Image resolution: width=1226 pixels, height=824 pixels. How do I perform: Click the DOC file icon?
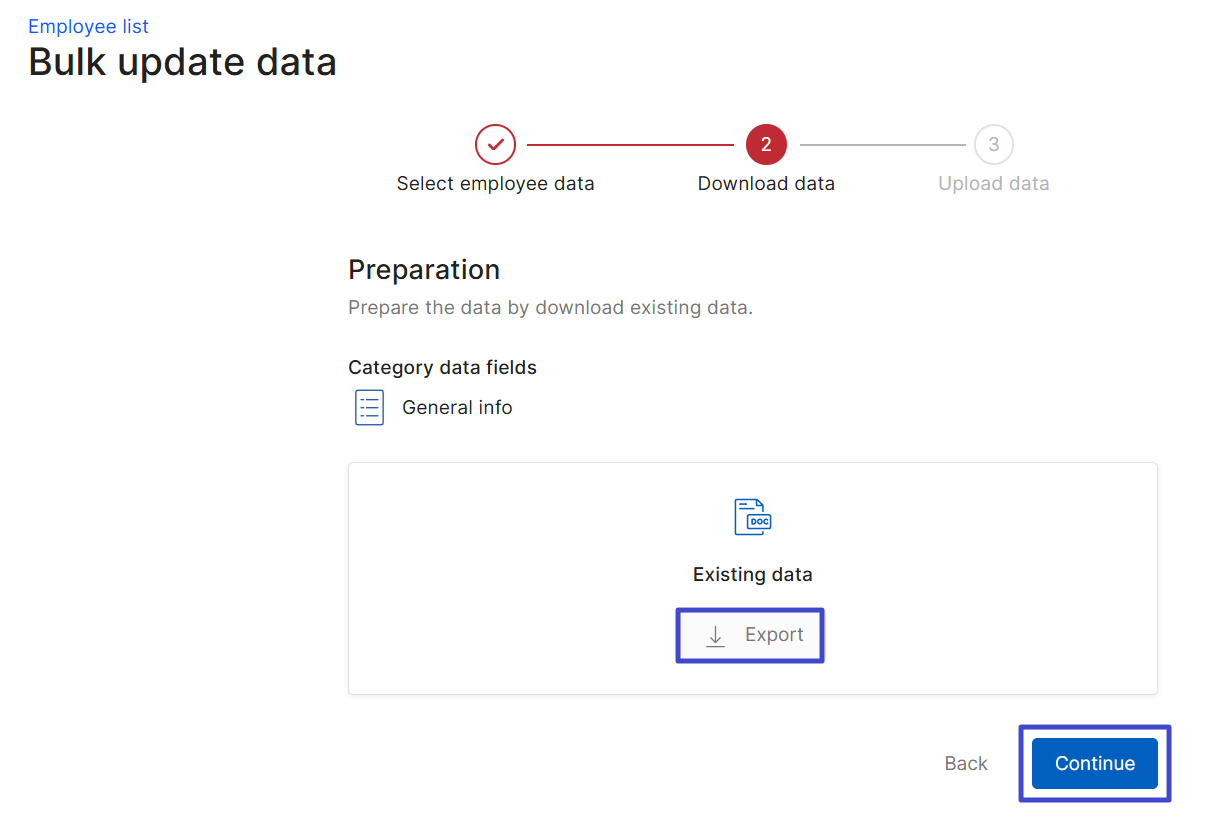pyautogui.click(x=752, y=517)
